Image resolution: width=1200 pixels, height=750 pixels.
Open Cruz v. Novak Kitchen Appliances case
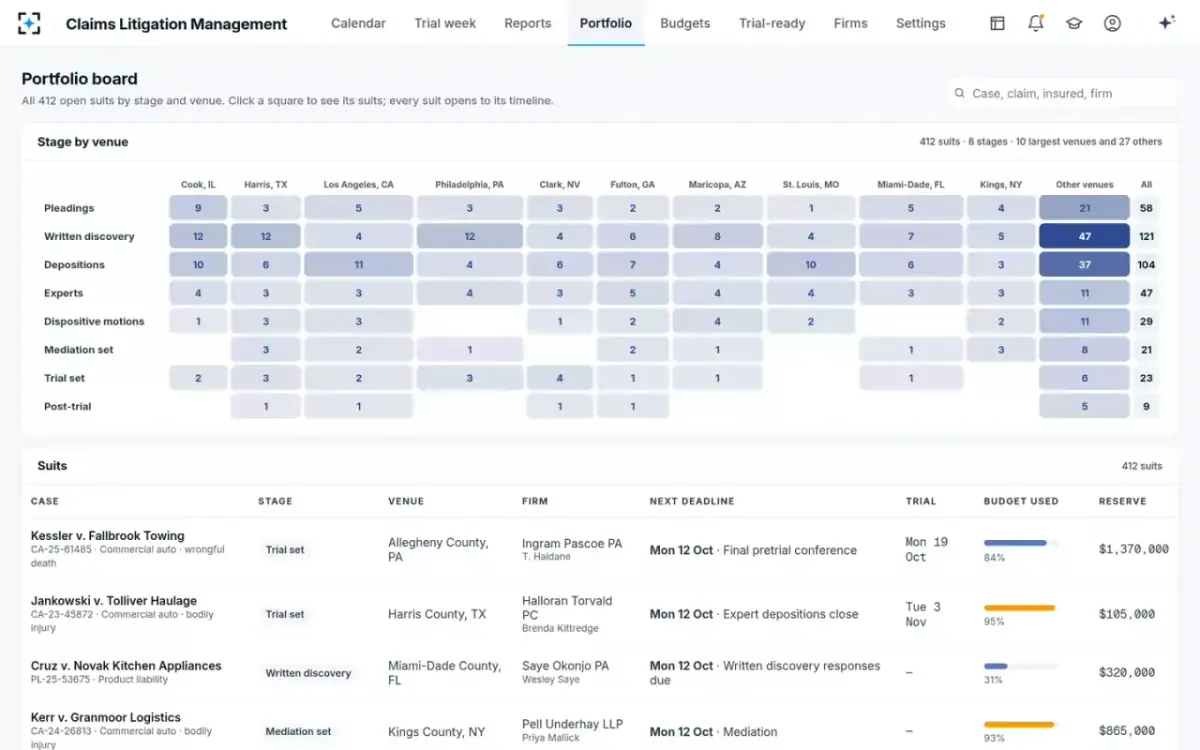(126, 665)
